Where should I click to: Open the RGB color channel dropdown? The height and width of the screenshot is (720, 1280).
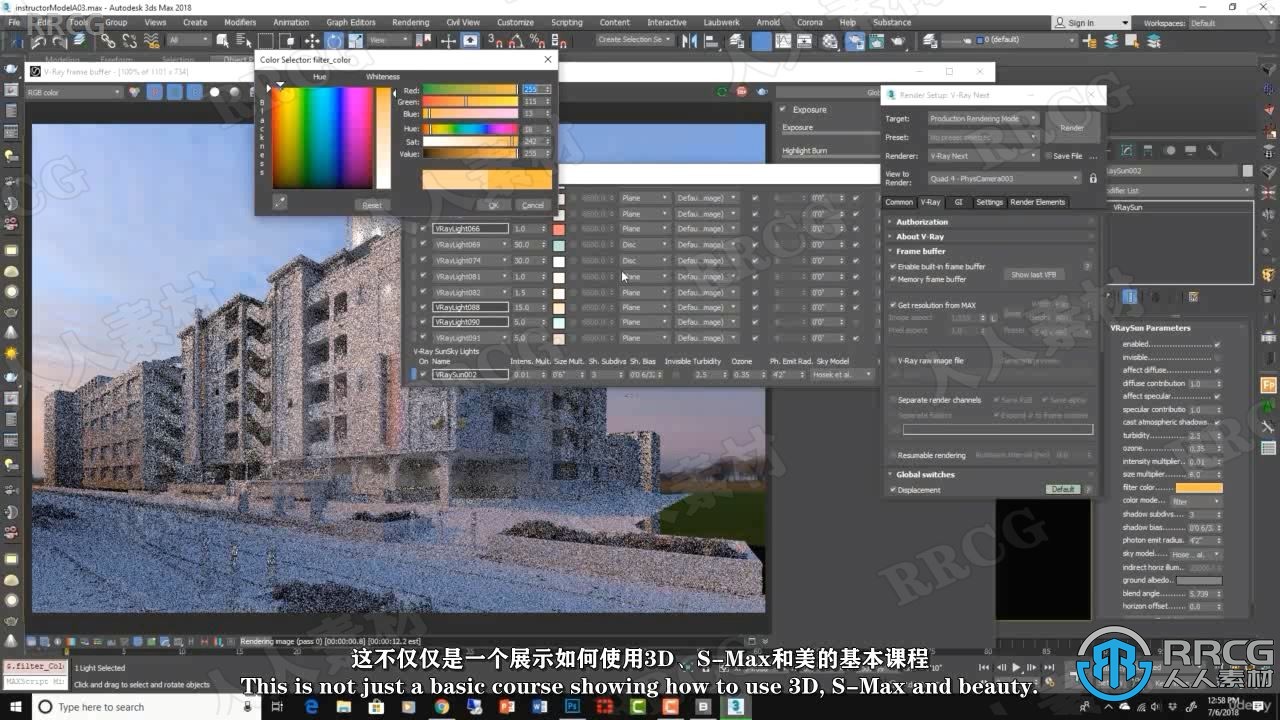pyautogui.click(x=74, y=92)
